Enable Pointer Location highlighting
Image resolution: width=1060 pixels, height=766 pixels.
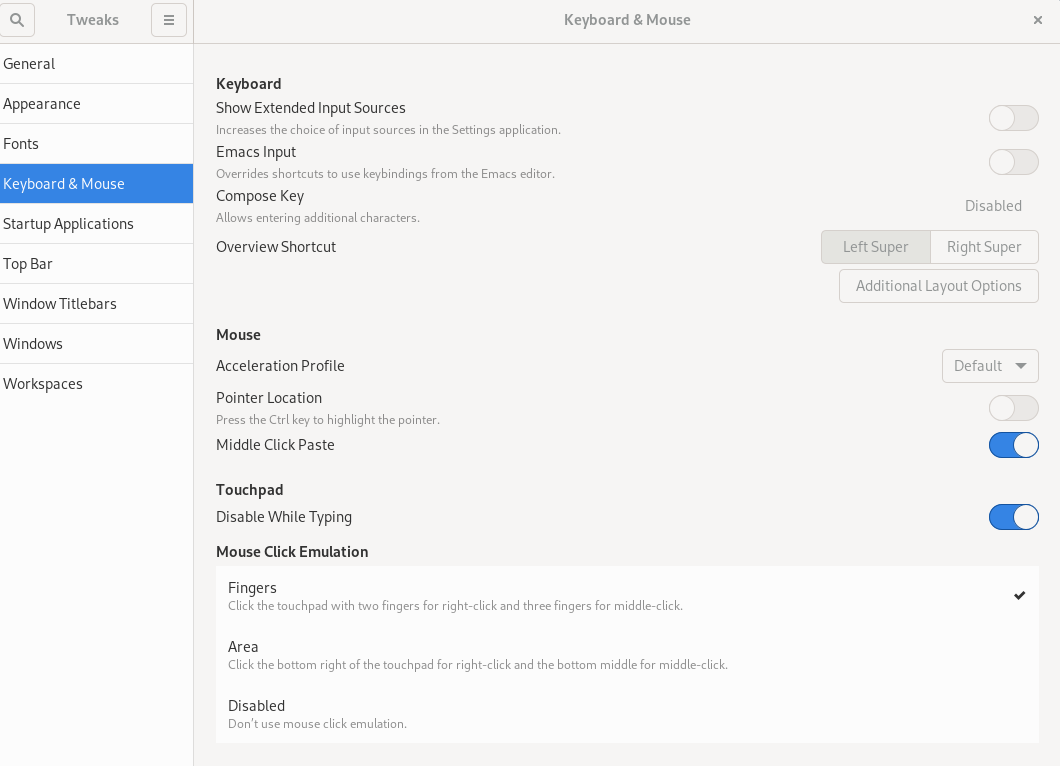(1013, 407)
